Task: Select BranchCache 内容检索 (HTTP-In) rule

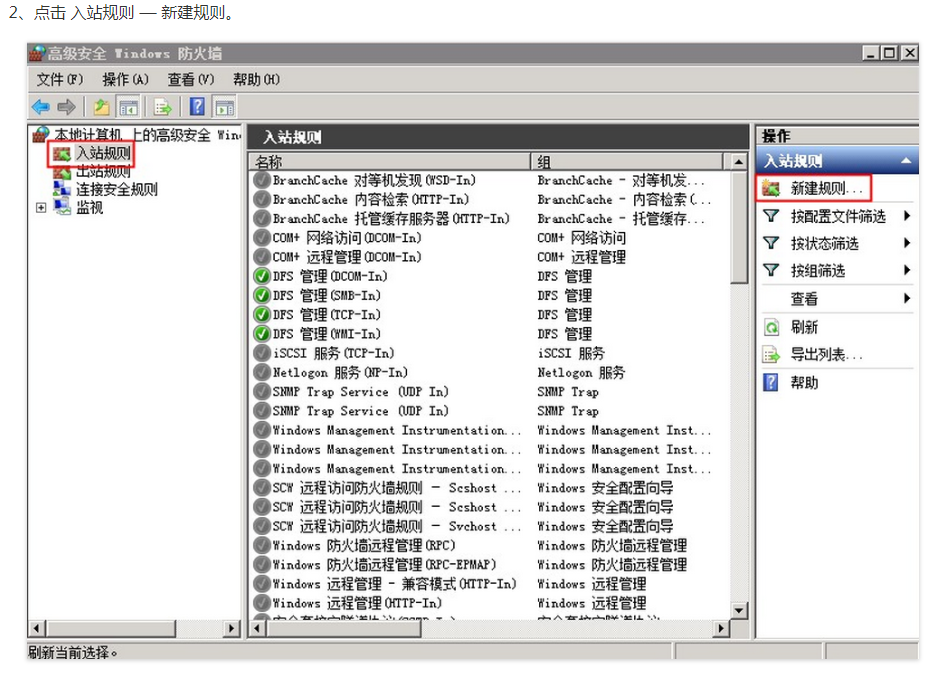Action: pos(371,199)
